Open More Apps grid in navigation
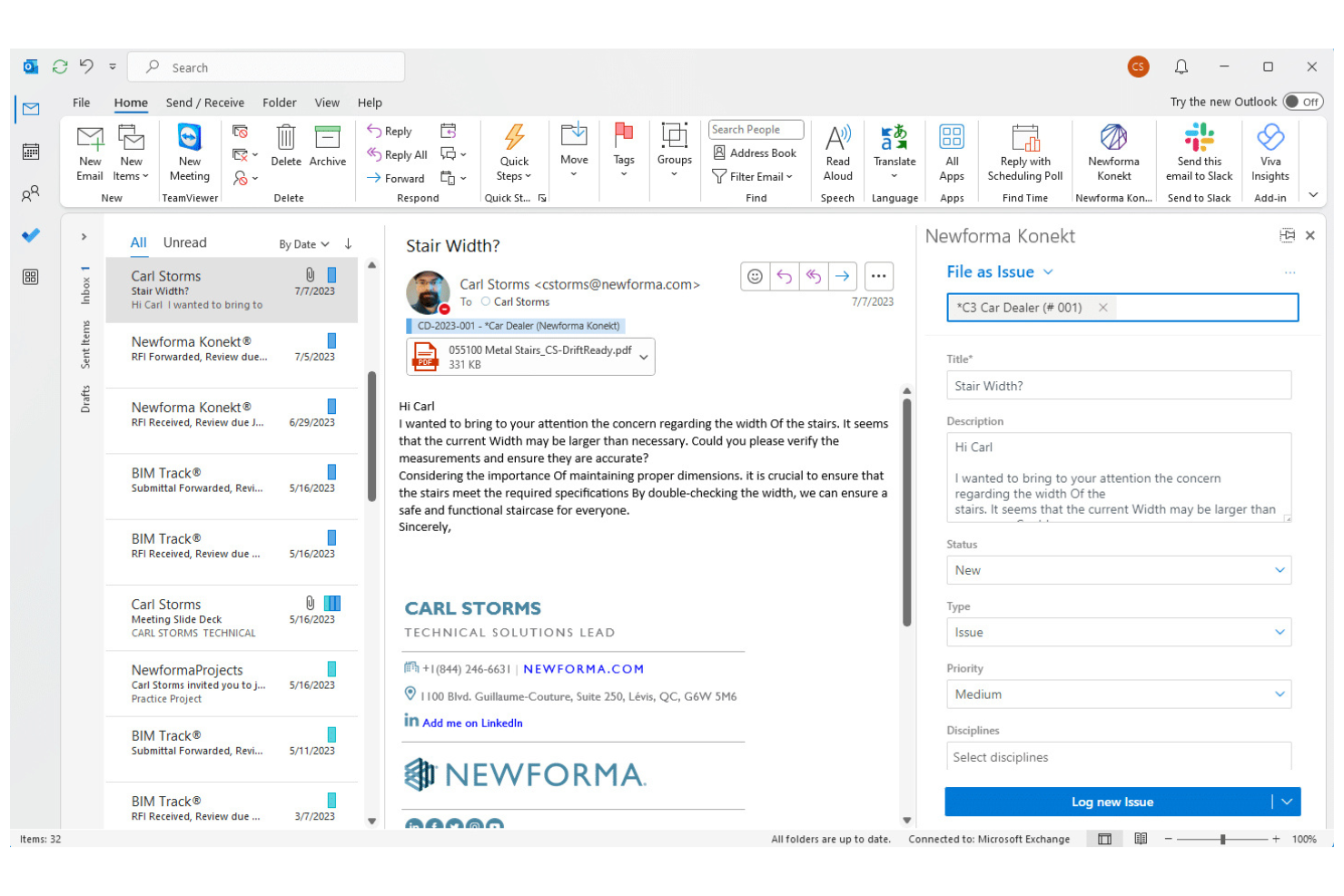 pyautogui.click(x=31, y=277)
